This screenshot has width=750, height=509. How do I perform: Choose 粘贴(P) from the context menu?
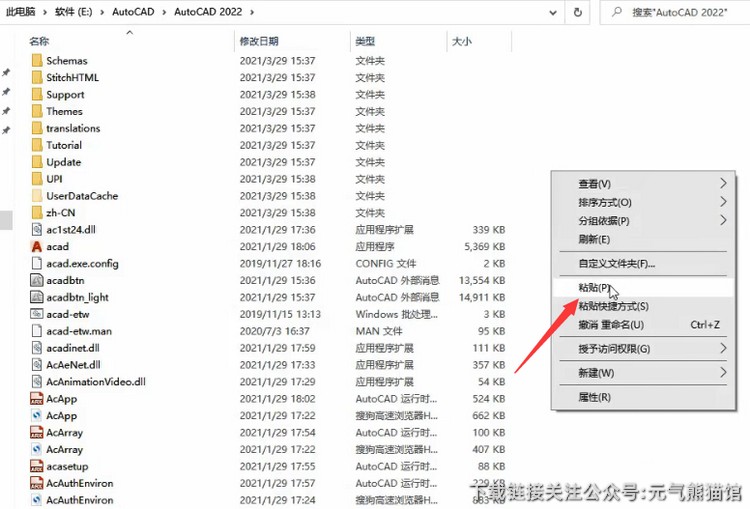coord(595,288)
